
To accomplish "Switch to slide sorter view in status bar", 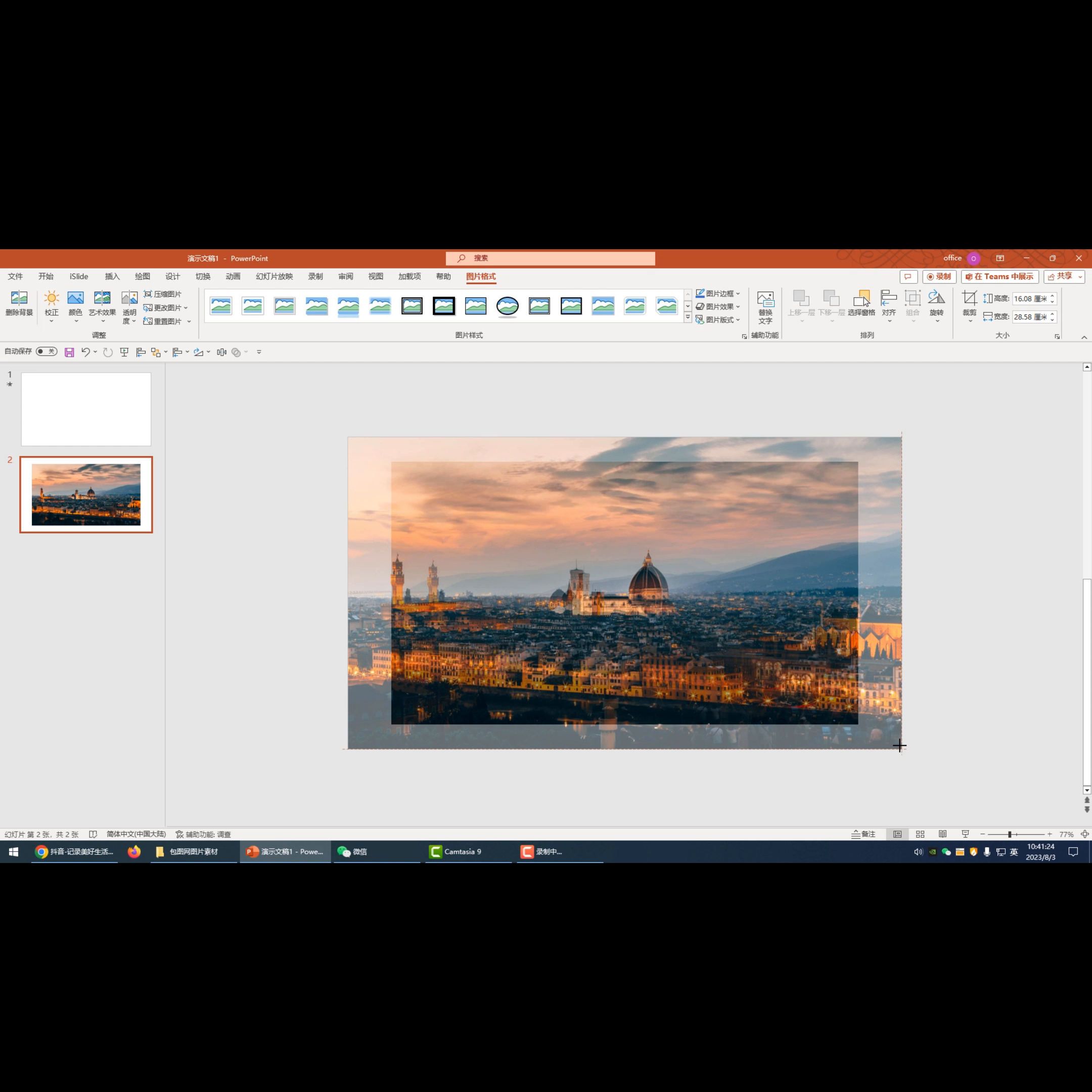I will tap(920, 834).
